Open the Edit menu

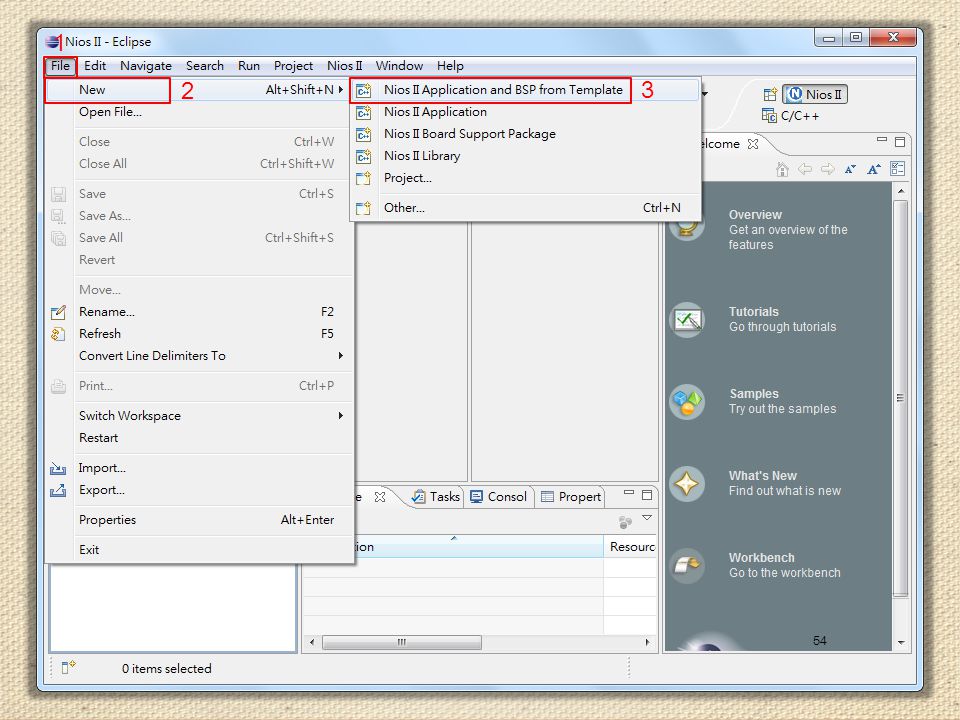click(x=95, y=66)
